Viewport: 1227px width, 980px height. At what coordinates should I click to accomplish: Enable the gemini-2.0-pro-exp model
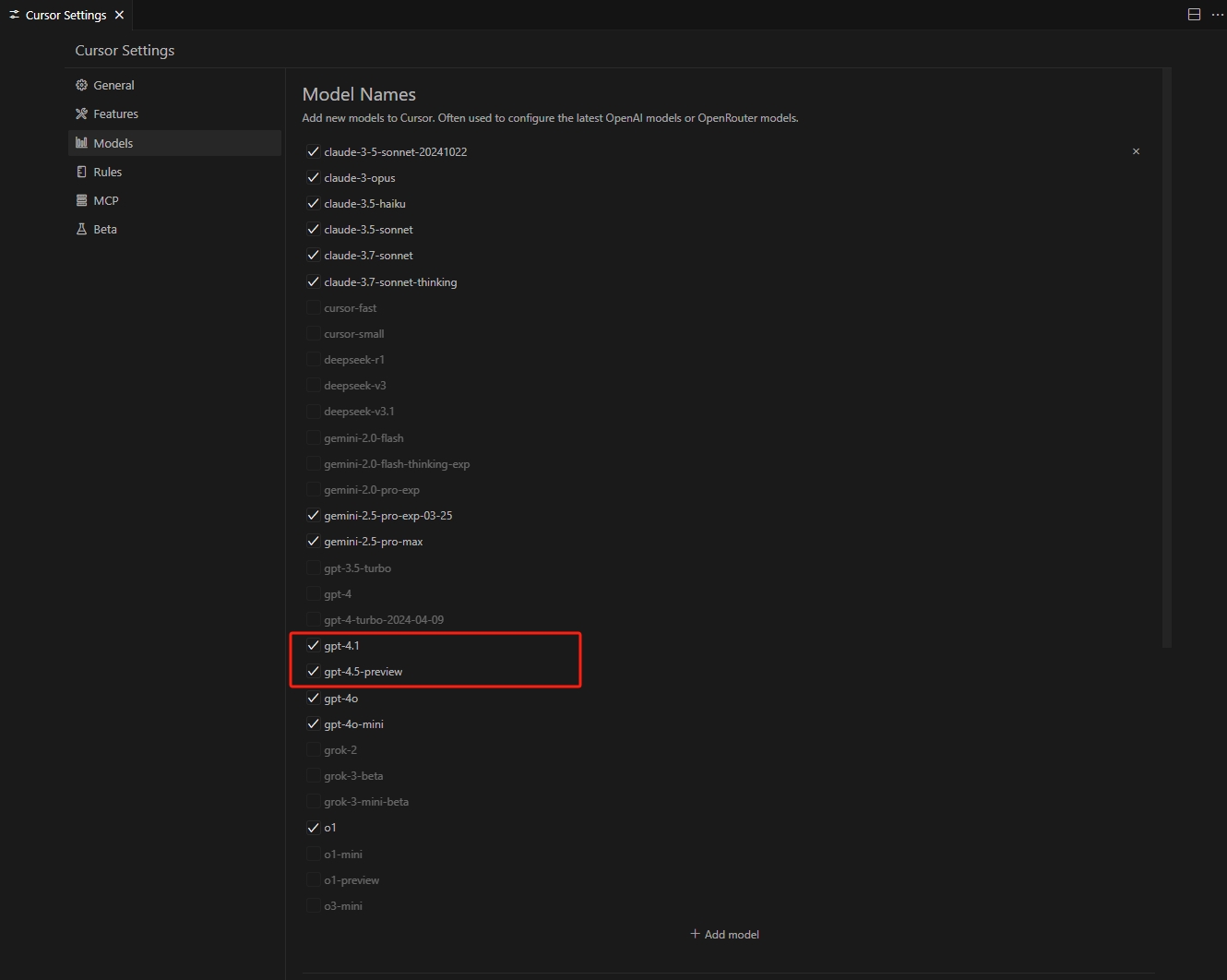point(313,489)
